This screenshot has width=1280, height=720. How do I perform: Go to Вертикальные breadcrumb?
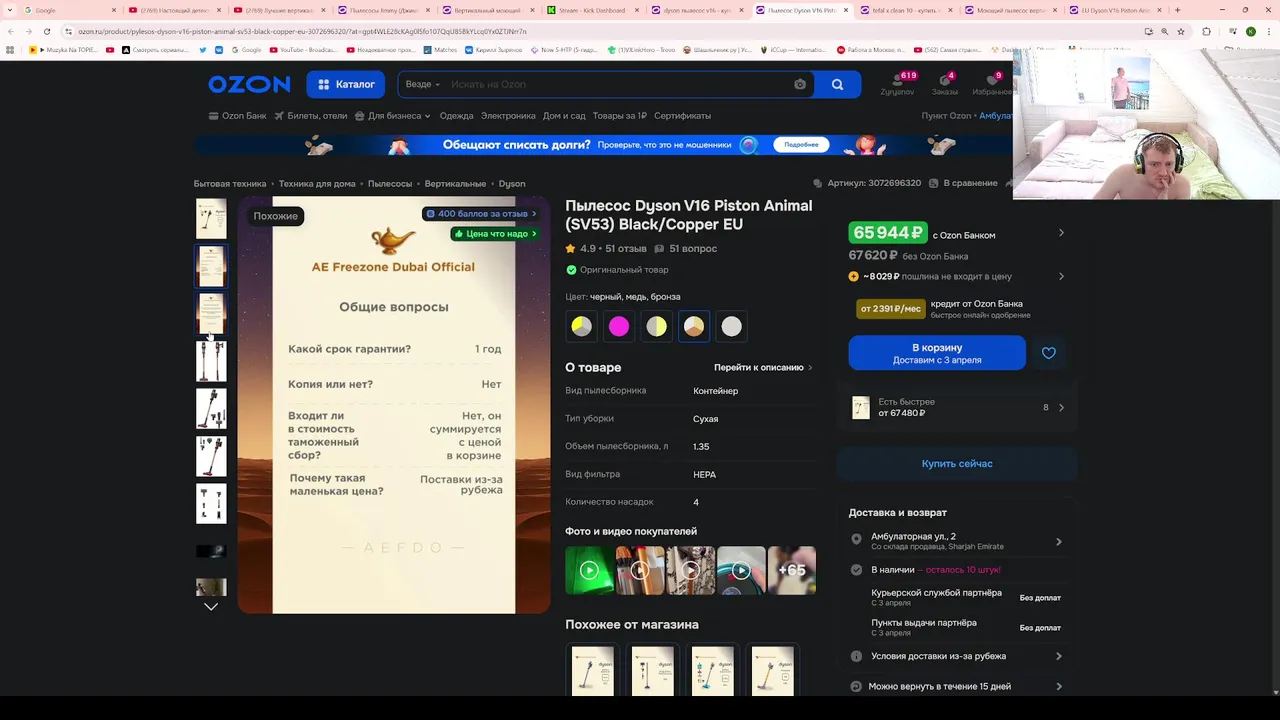click(x=455, y=184)
